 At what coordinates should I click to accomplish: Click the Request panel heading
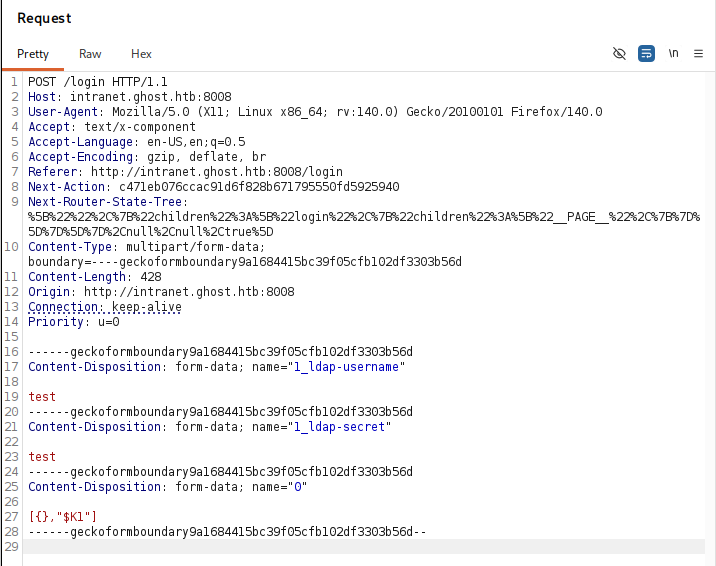[44, 18]
